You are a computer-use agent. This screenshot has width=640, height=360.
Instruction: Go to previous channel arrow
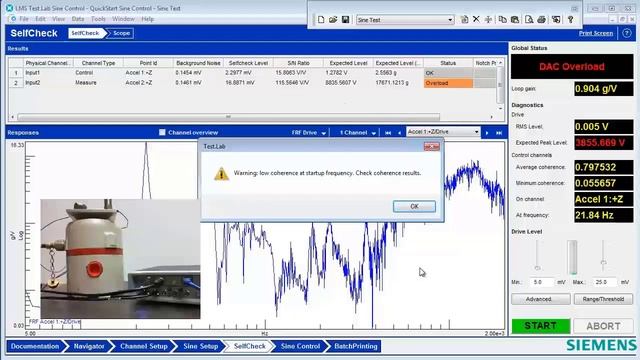point(400,133)
